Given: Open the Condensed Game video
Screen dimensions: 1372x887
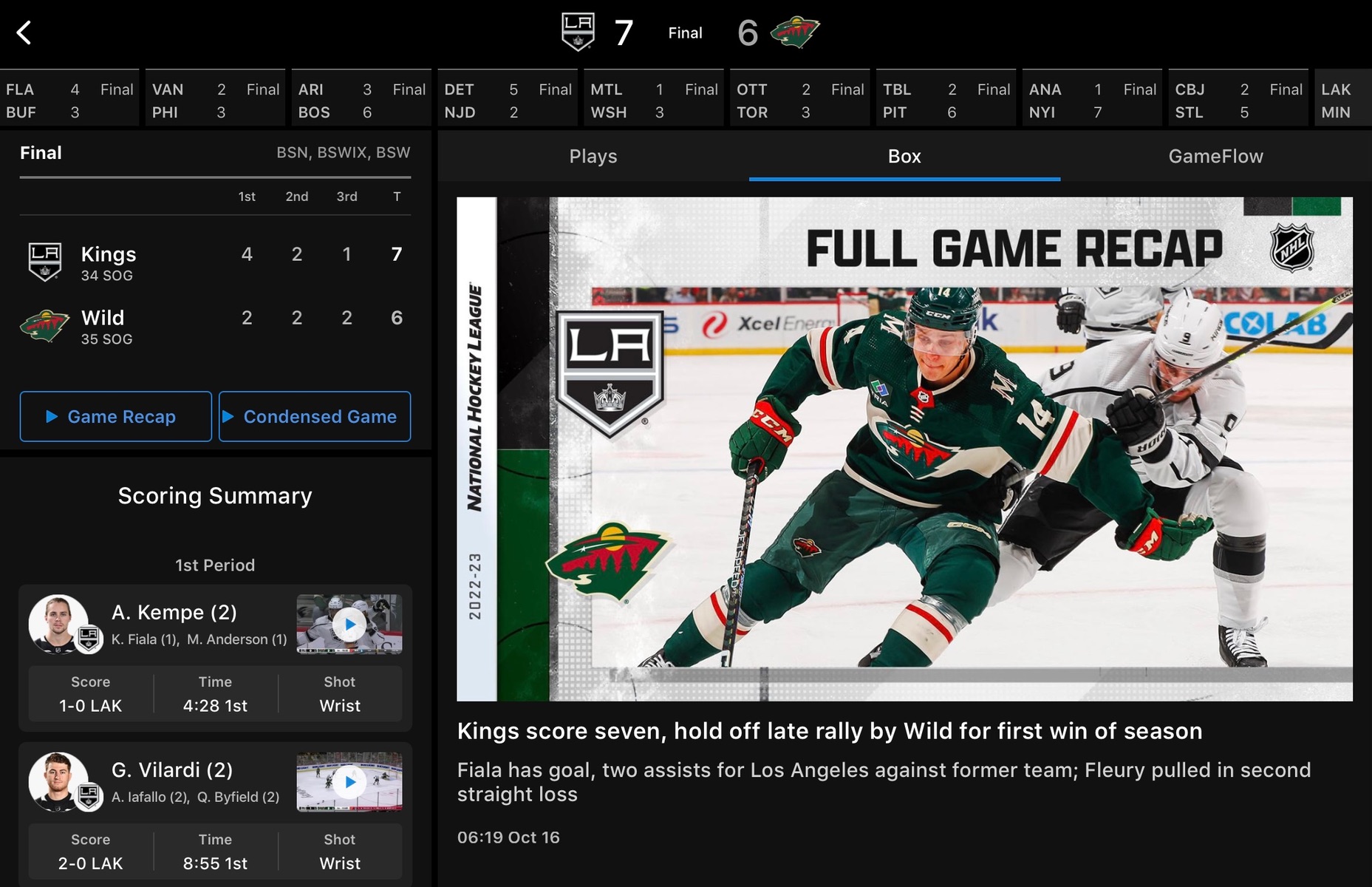Looking at the screenshot, I should (x=315, y=417).
